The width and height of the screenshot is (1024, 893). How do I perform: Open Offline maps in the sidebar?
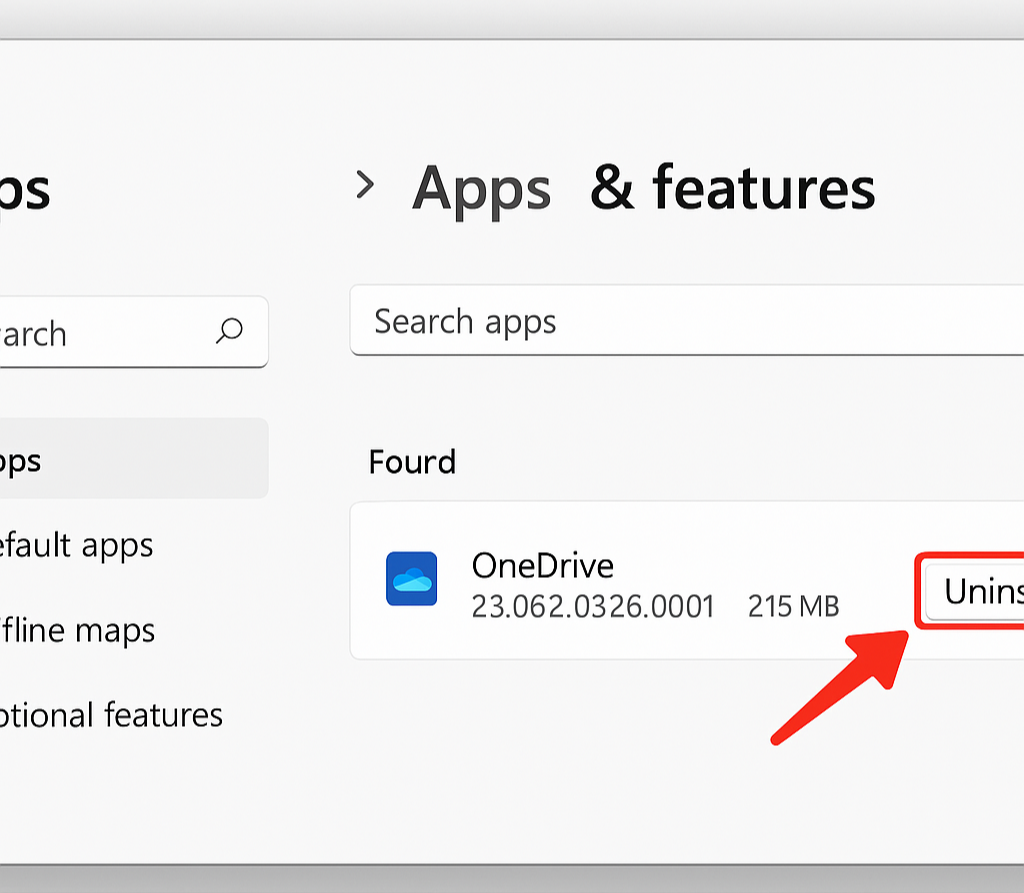pyautogui.click(x=77, y=630)
